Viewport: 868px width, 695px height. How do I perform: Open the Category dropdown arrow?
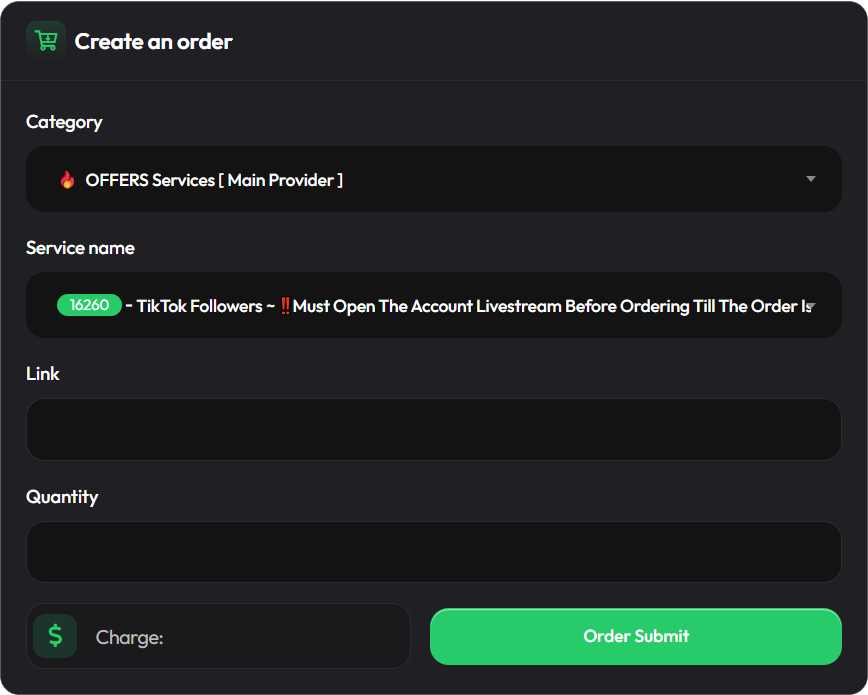[x=810, y=179]
